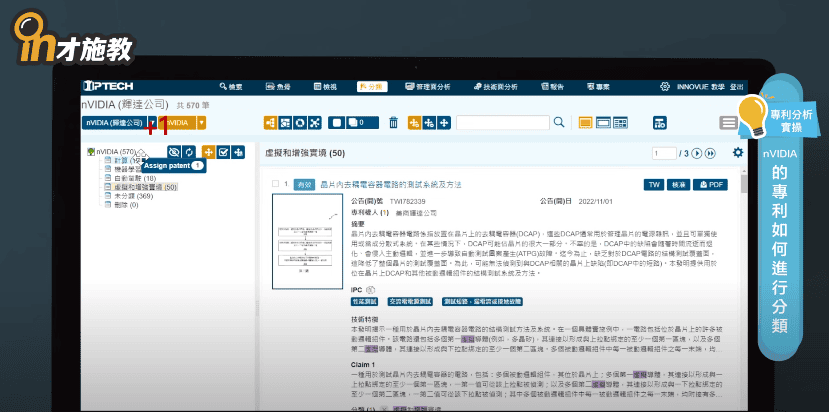Expand the orange nVIDIA dropdown arrow
The height and width of the screenshot is (412, 829).
point(202,122)
